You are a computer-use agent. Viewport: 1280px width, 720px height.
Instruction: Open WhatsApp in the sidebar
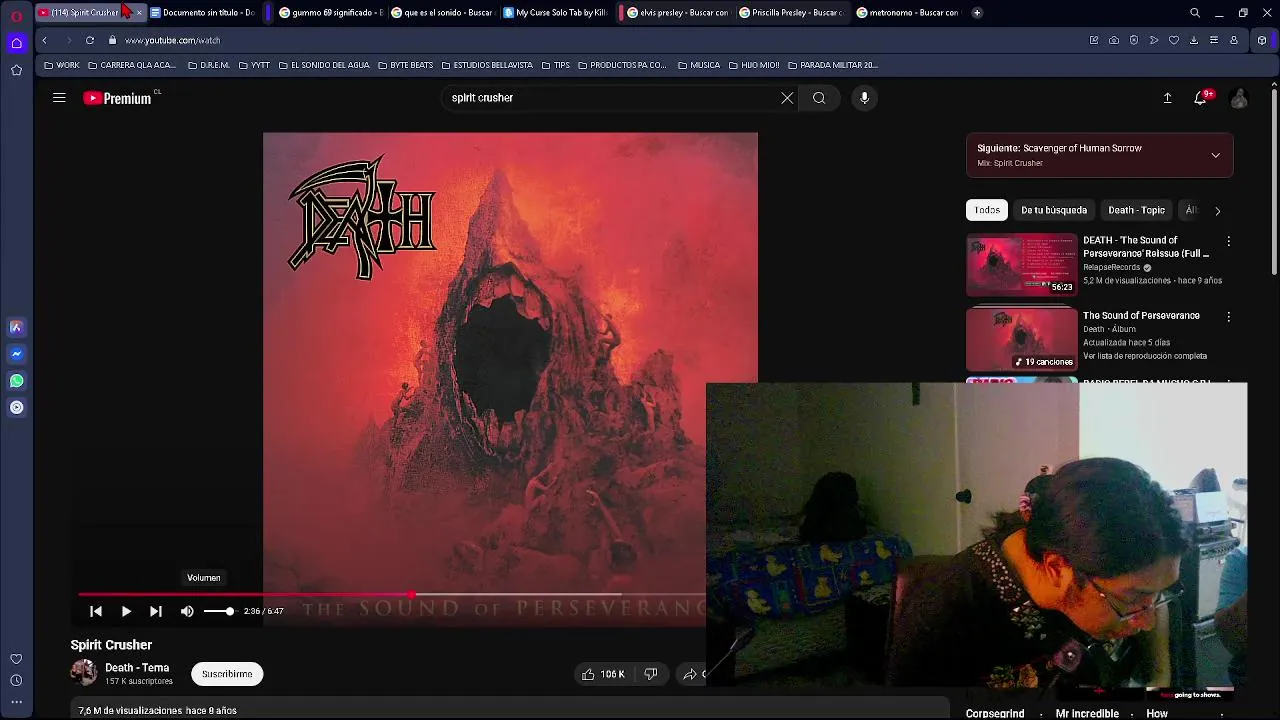16,381
